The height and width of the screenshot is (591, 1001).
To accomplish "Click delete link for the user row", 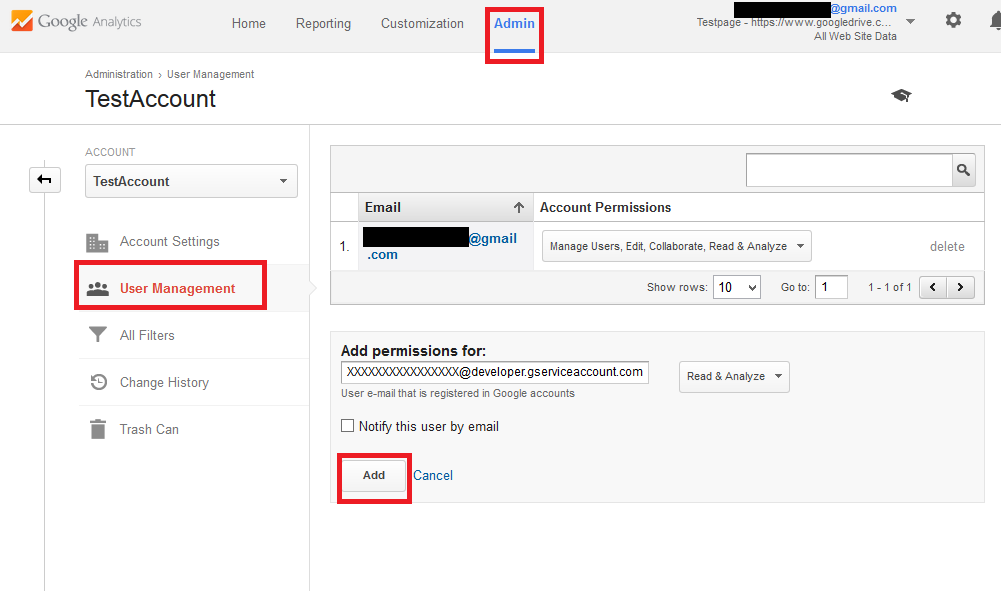I will (947, 247).
